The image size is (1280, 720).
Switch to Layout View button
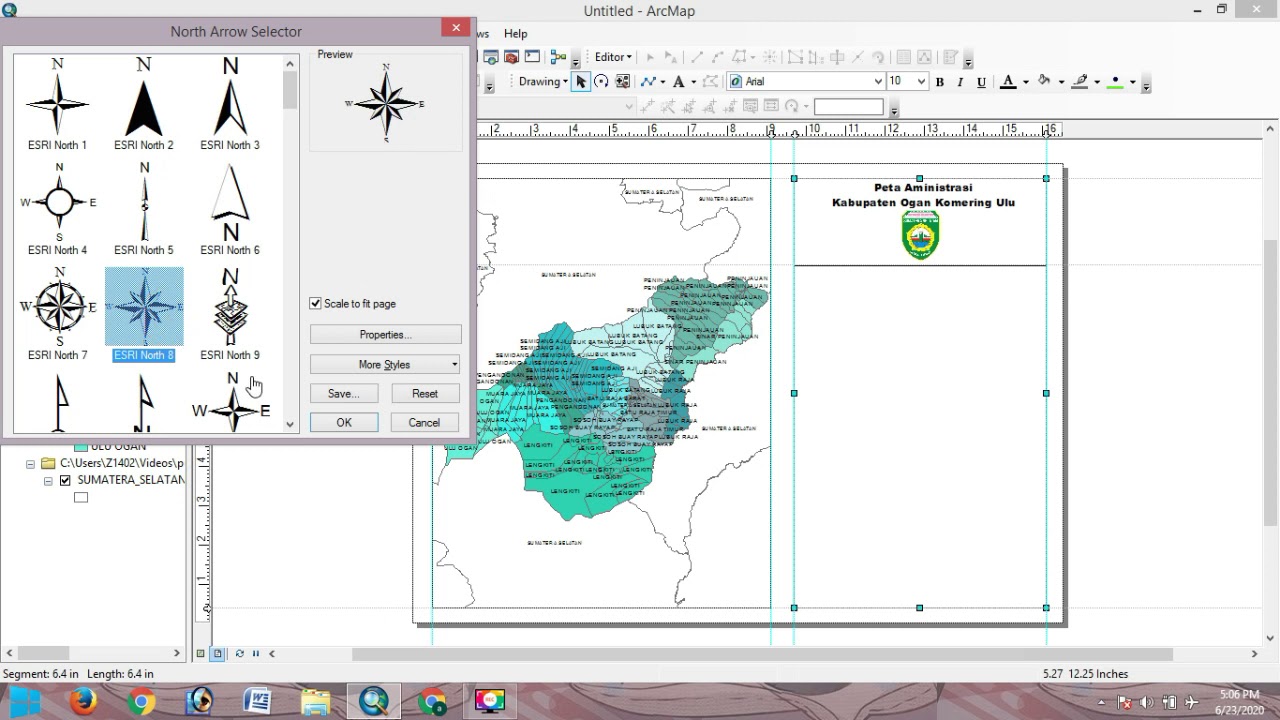click(x=217, y=654)
